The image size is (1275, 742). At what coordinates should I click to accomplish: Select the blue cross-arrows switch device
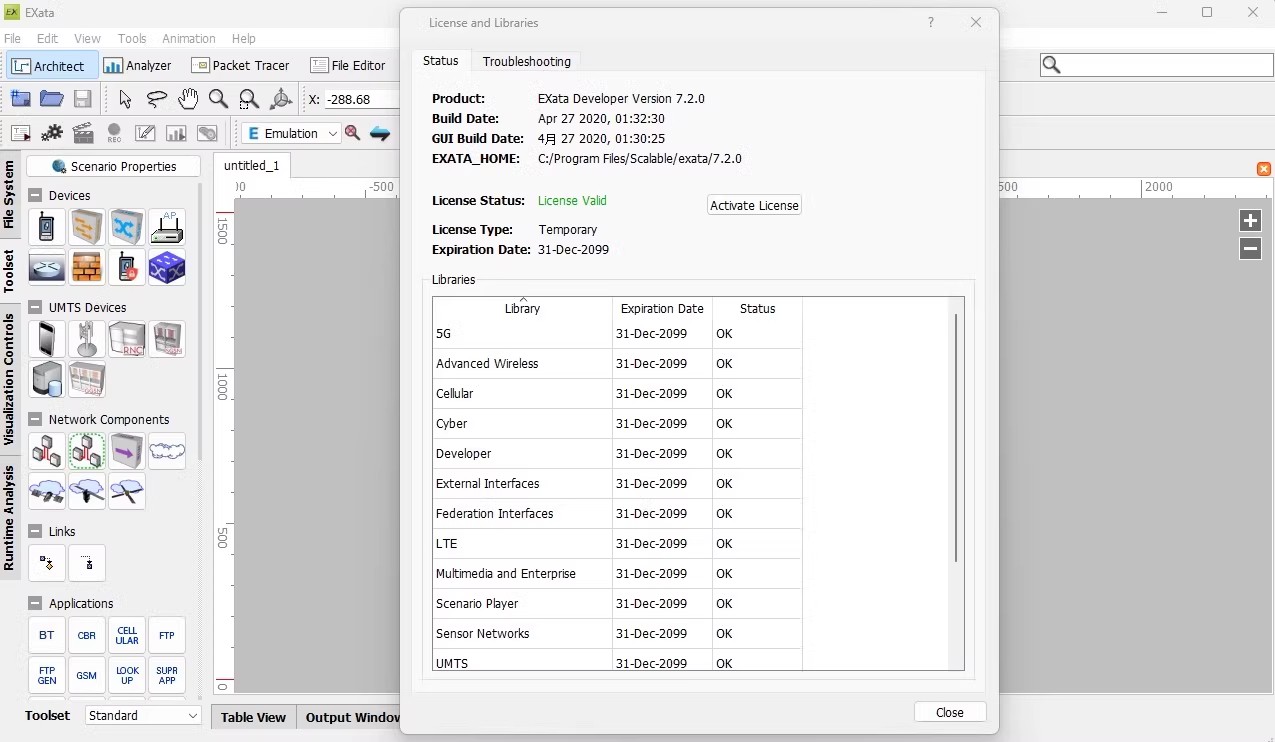coord(127,227)
